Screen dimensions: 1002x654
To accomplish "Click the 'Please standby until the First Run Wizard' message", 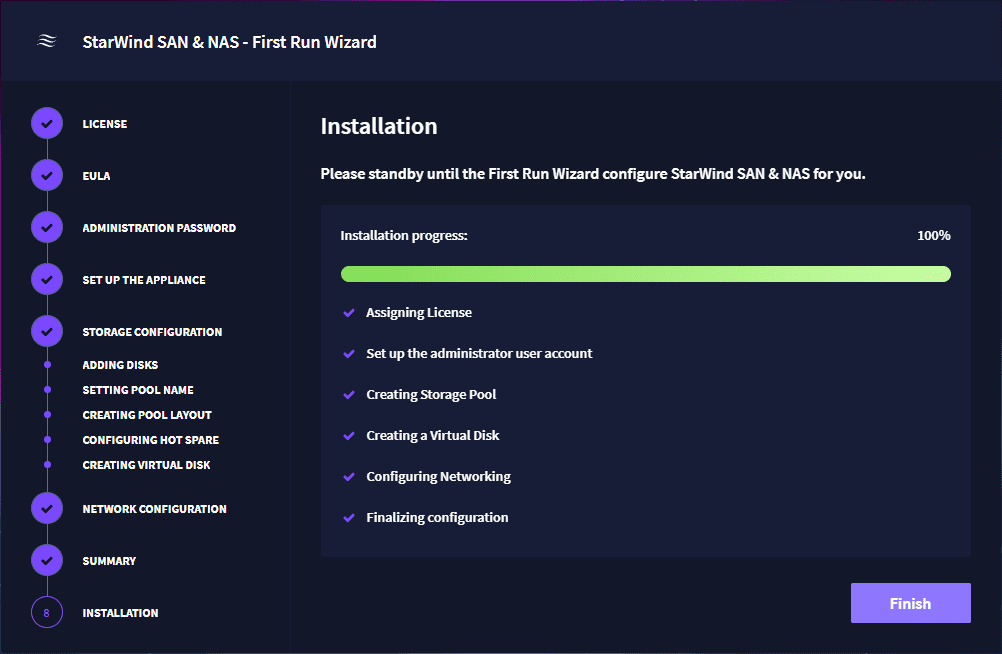I will click(x=593, y=174).
